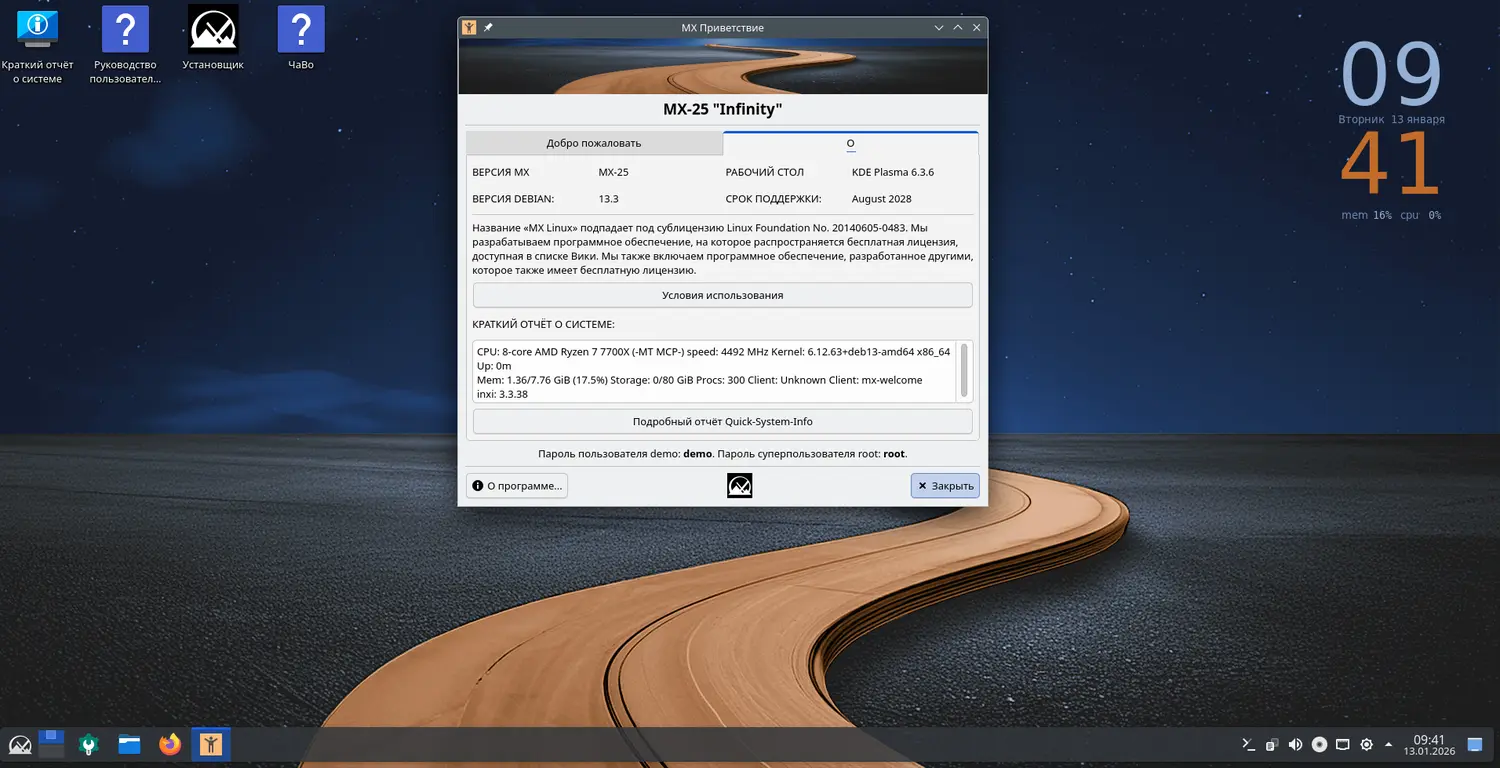Switch to the Добро пожаловать tab
Screen dimensions: 1500x768
pyautogui.click(x=594, y=143)
